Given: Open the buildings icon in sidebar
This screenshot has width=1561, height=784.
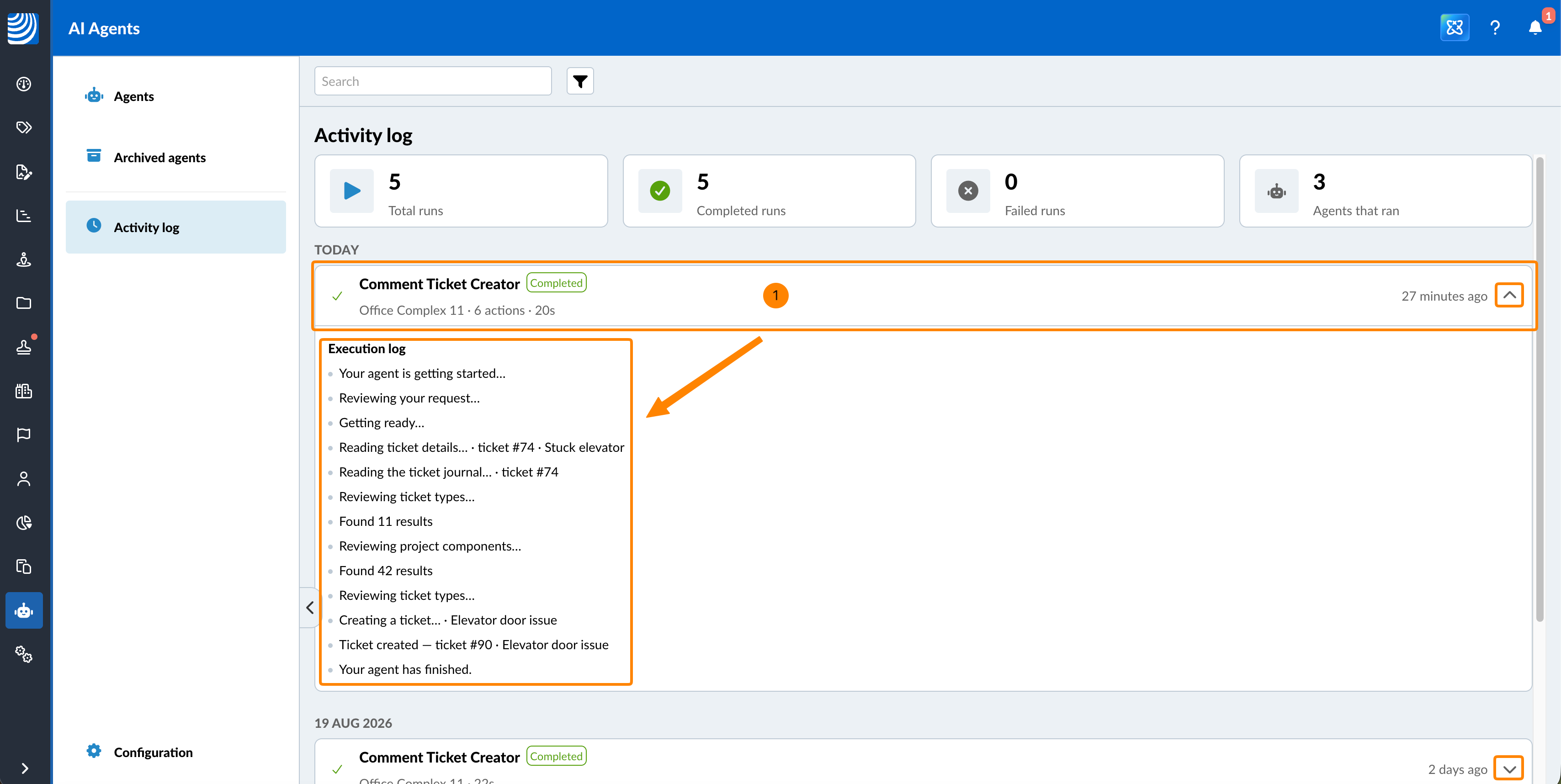Looking at the screenshot, I should pos(24,391).
